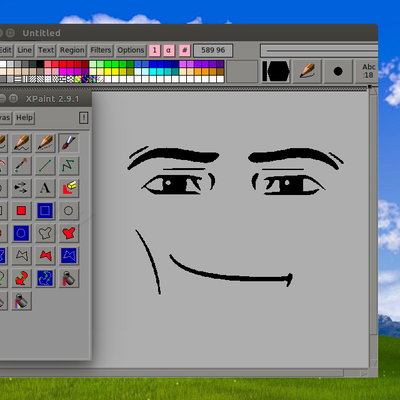
Task: Select the calligraphic brush pen tool
Action: coord(69,143)
